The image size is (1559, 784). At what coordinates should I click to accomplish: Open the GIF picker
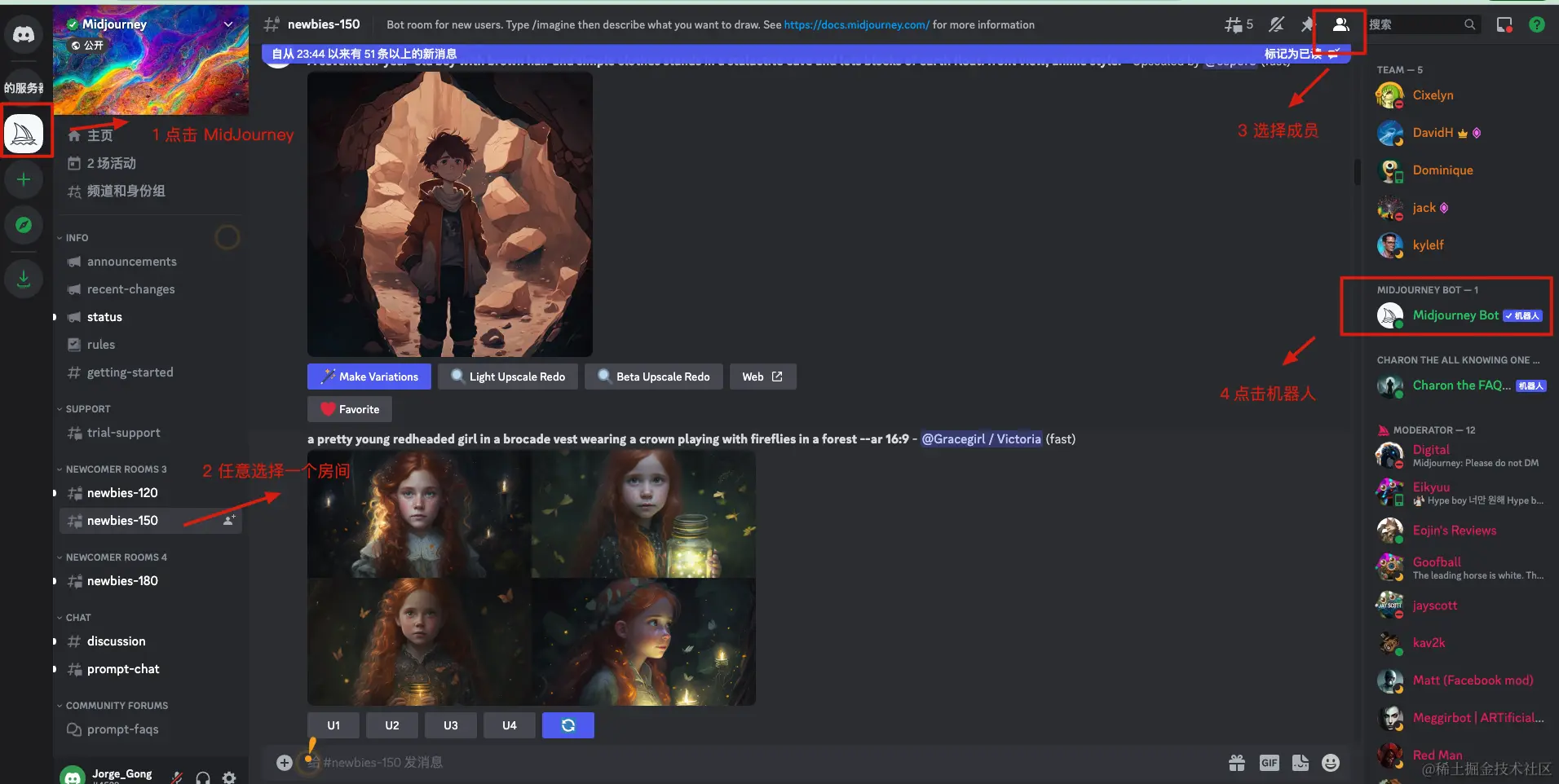pyautogui.click(x=1269, y=763)
